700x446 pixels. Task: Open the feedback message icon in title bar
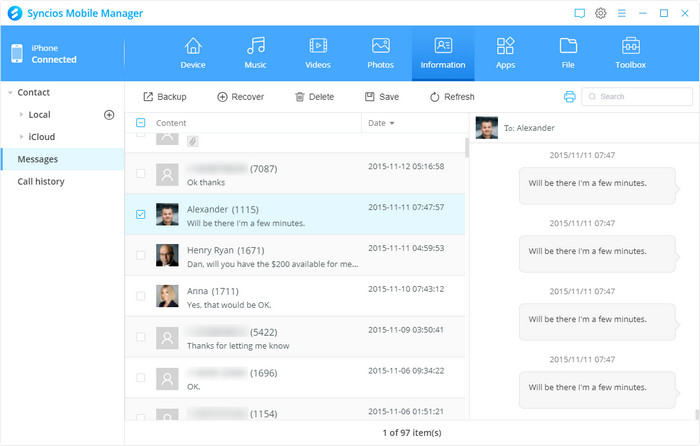pos(579,13)
